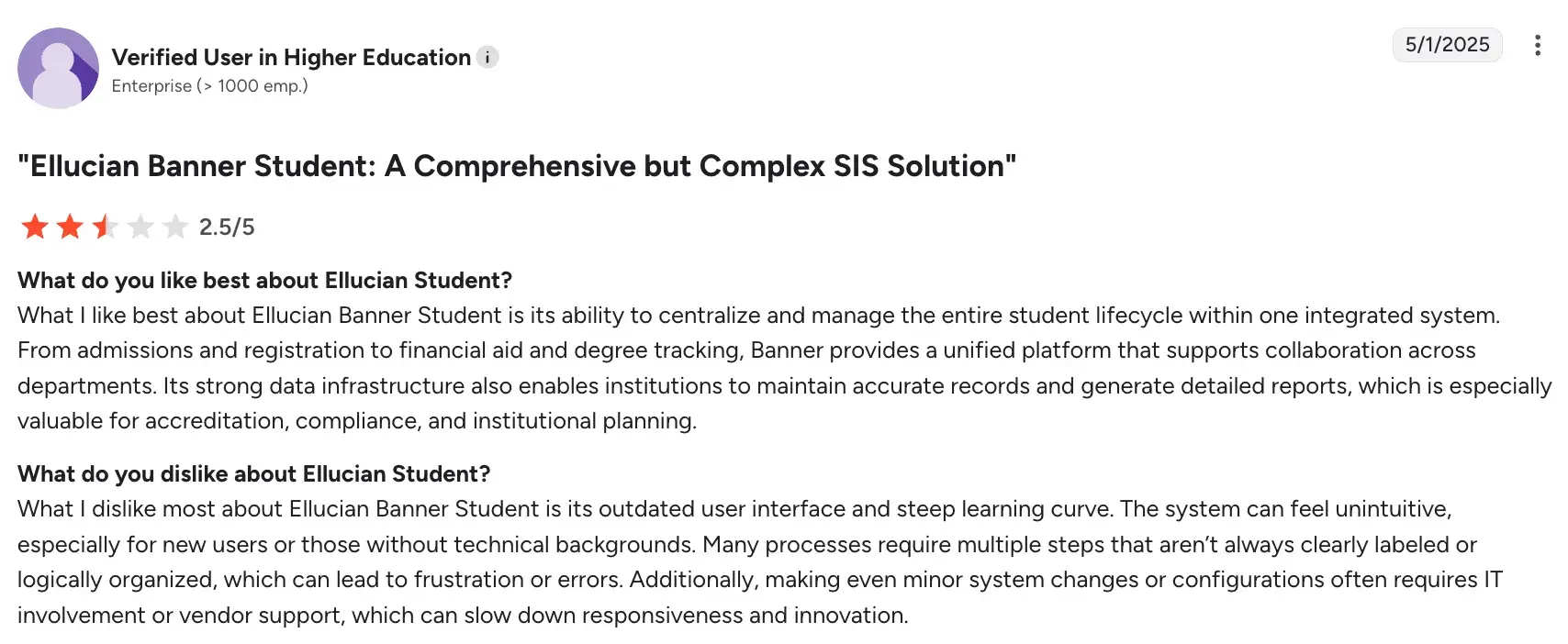Screen dimensions: 1568x644
Task: Select the review date badge 5/1/2025
Action: coord(1448,43)
